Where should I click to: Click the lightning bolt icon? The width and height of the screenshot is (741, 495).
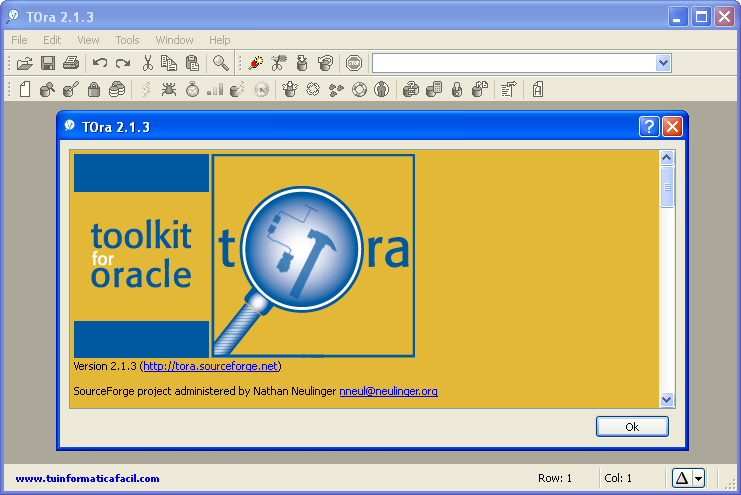146,89
